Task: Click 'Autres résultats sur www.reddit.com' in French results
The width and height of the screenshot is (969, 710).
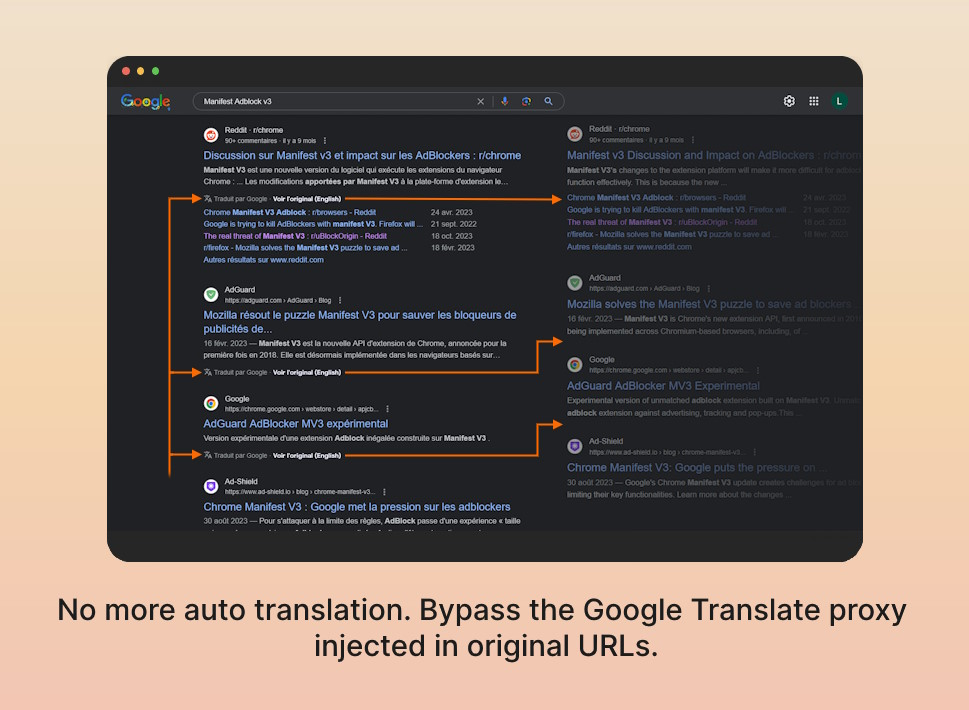Action: [x=263, y=260]
